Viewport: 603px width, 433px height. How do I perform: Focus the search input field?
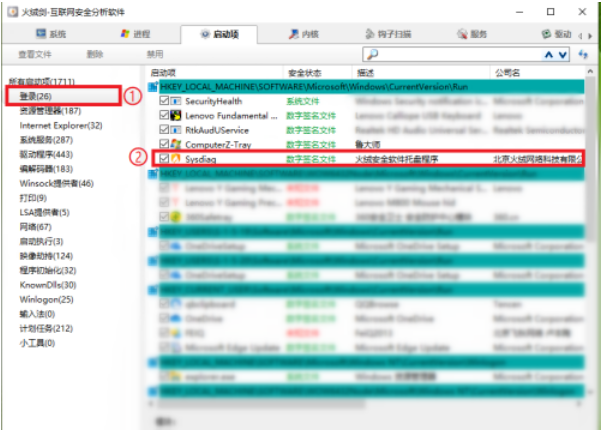click(460, 55)
